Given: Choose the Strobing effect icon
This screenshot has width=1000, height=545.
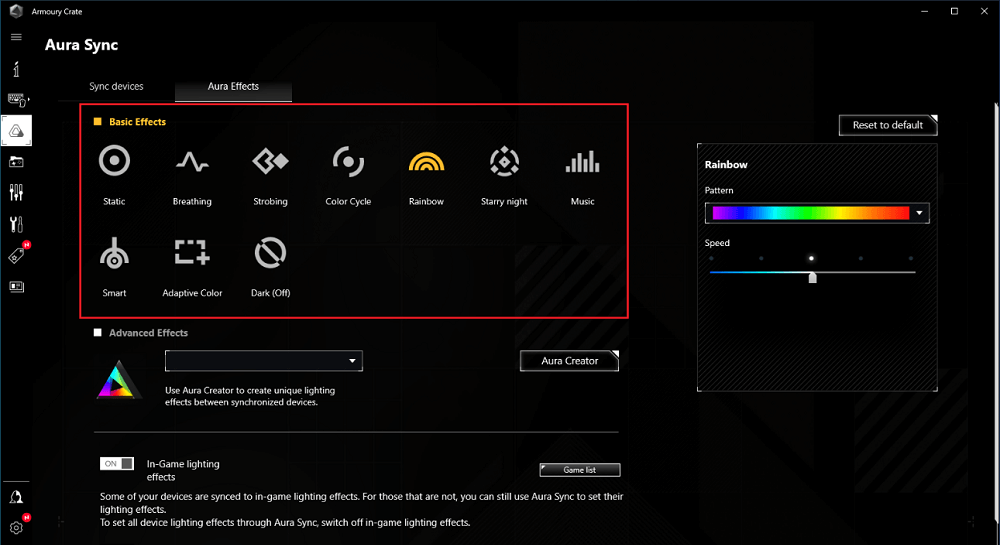Looking at the screenshot, I should click(x=270, y=161).
